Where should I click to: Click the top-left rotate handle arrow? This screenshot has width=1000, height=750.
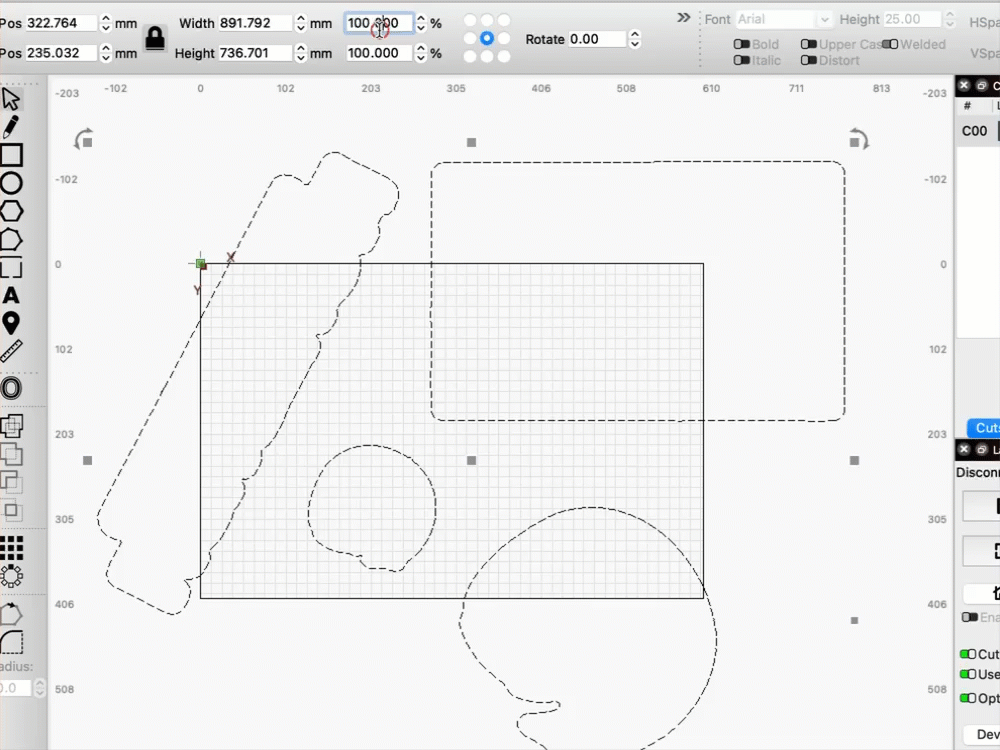[82, 138]
